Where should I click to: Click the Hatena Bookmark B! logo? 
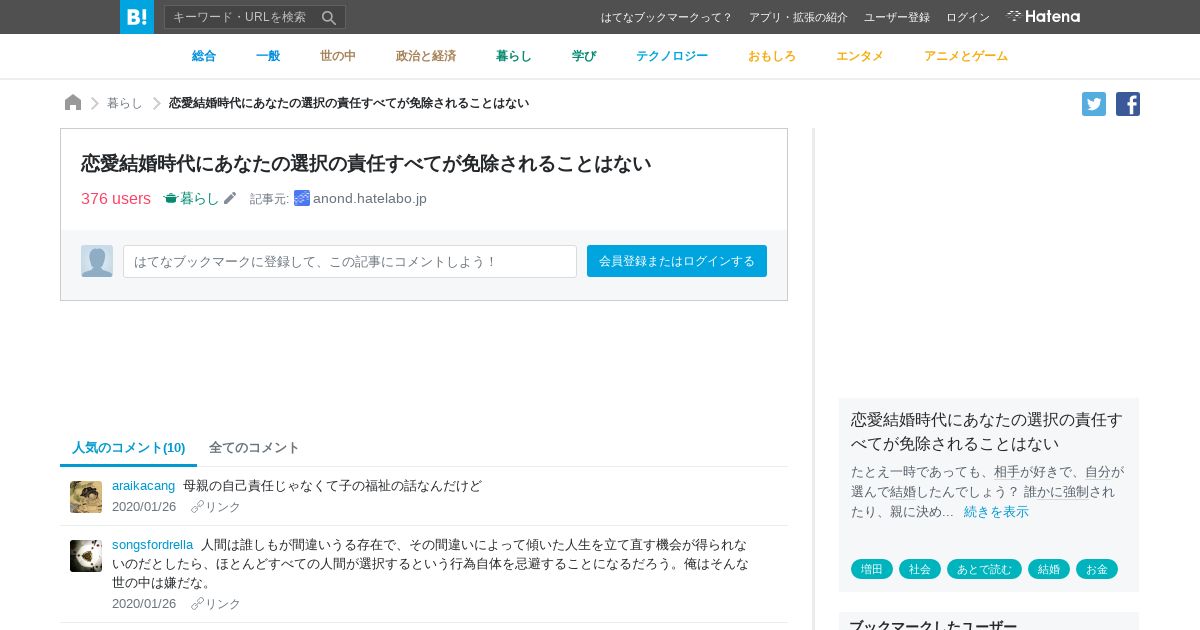click(x=137, y=17)
